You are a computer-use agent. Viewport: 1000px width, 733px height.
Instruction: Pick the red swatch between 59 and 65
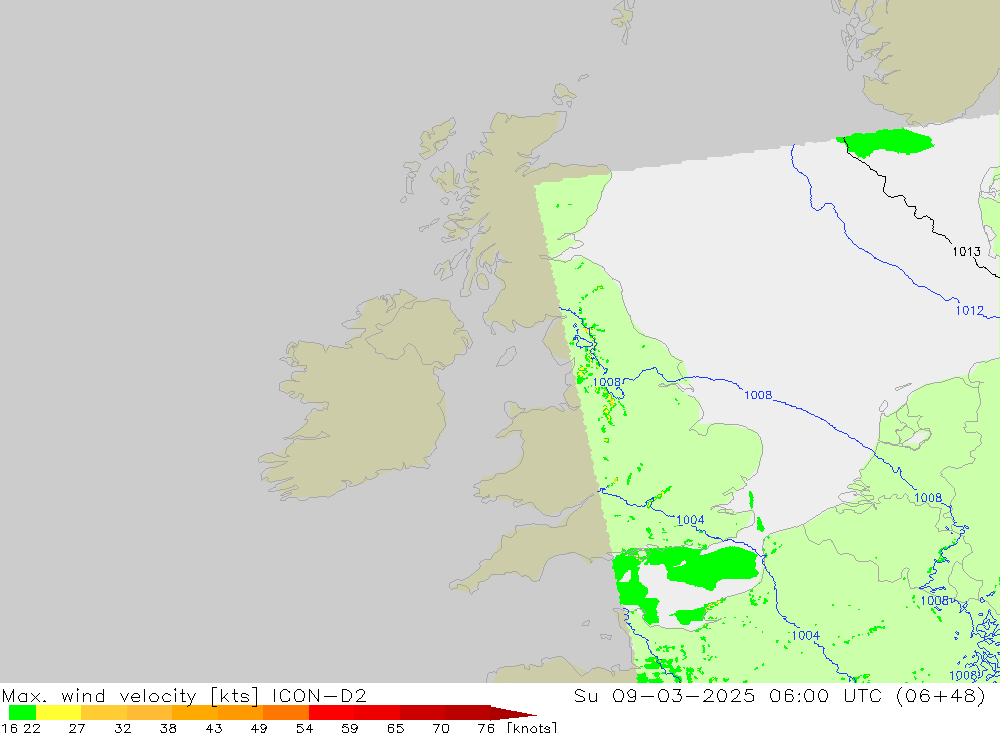tap(376, 713)
